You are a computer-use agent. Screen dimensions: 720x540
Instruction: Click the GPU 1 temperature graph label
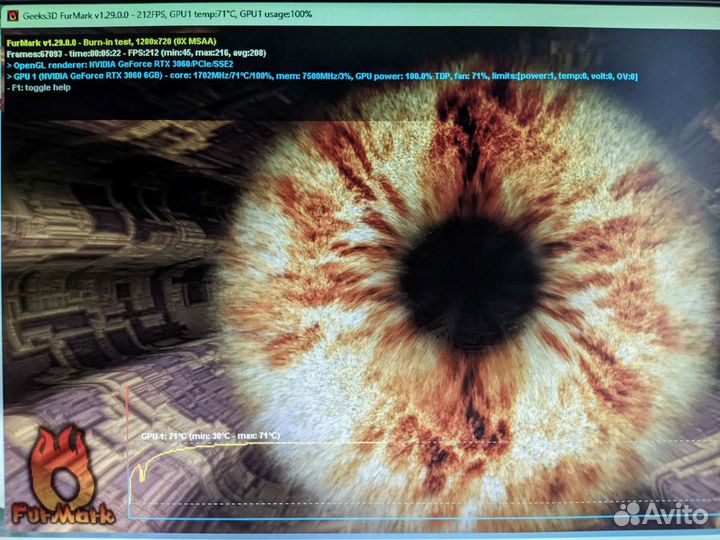tap(210, 436)
